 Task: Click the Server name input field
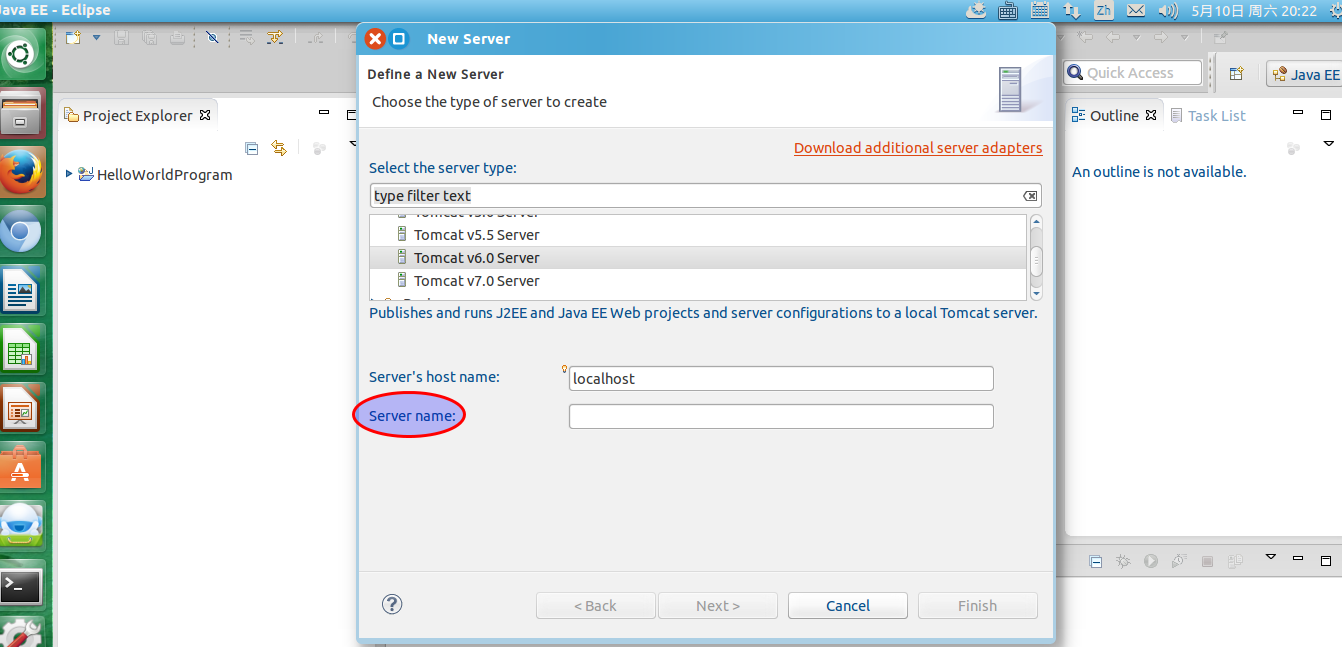pyautogui.click(x=781, y=416)
